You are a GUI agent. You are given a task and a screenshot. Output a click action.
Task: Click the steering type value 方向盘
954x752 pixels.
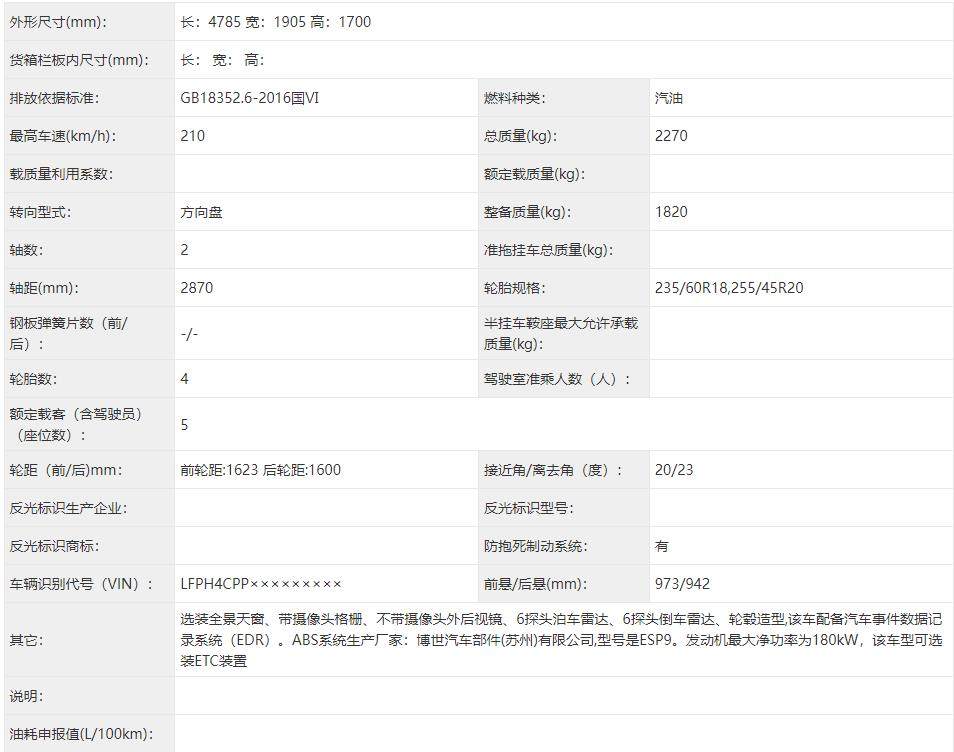(201, 212)
